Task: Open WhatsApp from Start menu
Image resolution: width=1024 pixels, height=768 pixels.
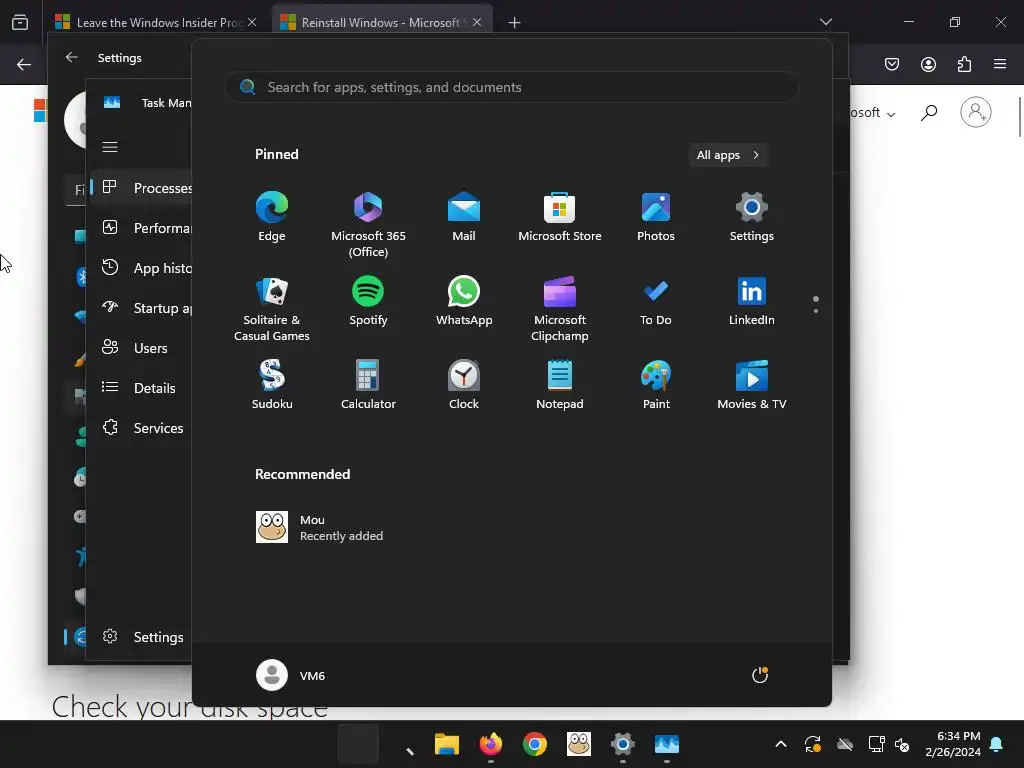Action: click(464, 301)
